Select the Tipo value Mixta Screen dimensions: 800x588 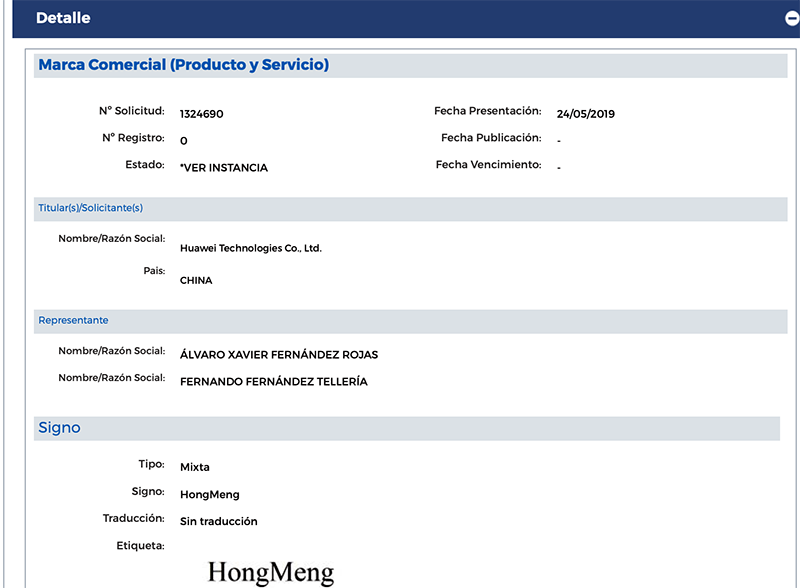194,467
